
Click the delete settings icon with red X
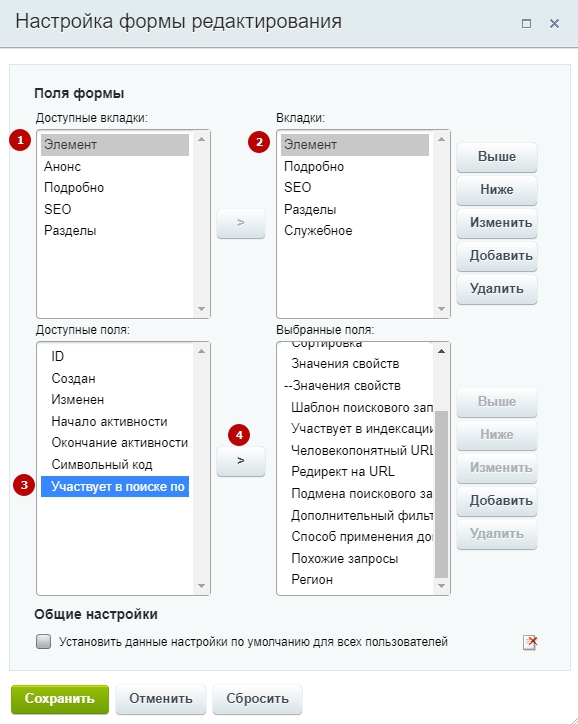[x=530, y=642]
